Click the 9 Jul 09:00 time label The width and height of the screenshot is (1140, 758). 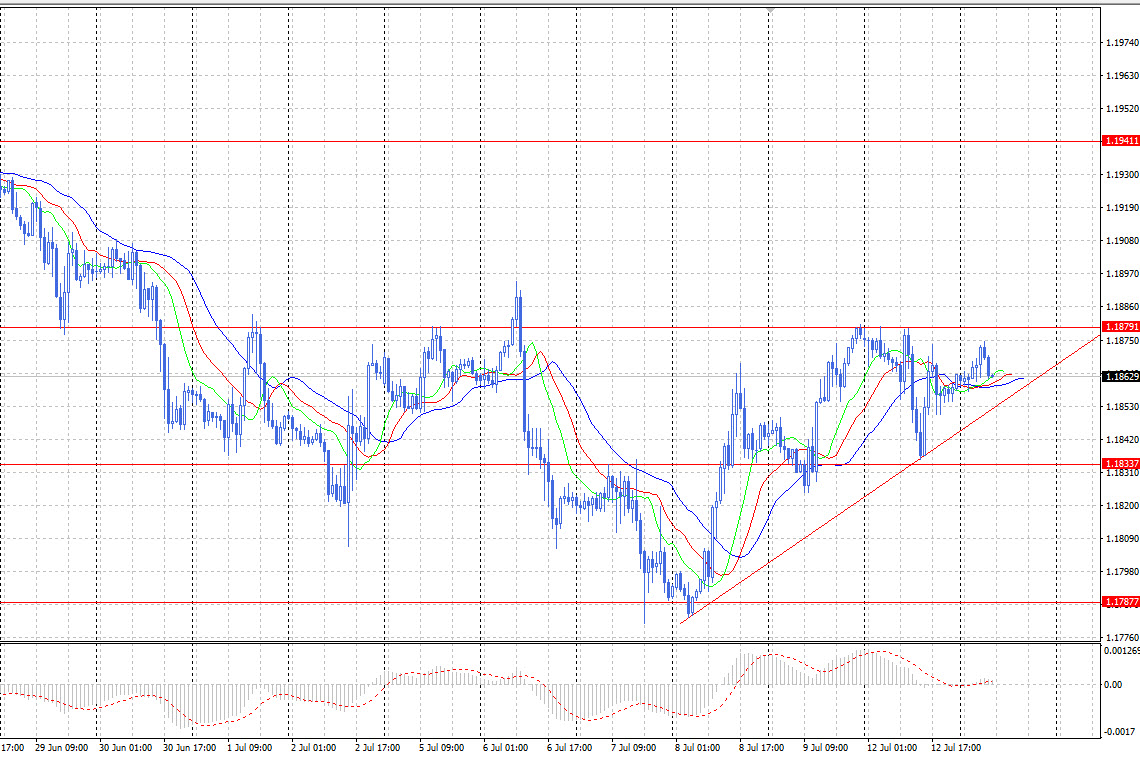(825, 748)
